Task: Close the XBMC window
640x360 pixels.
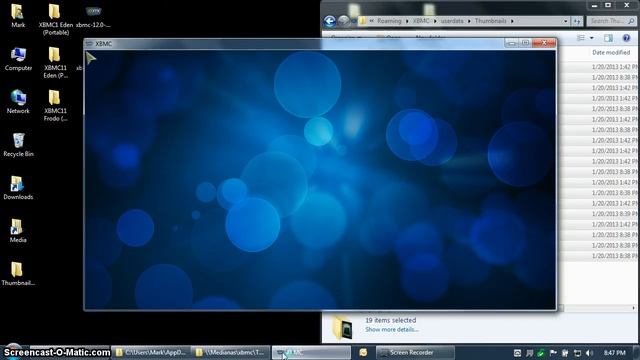Action: pyautogui.click(x=544, y=43)
